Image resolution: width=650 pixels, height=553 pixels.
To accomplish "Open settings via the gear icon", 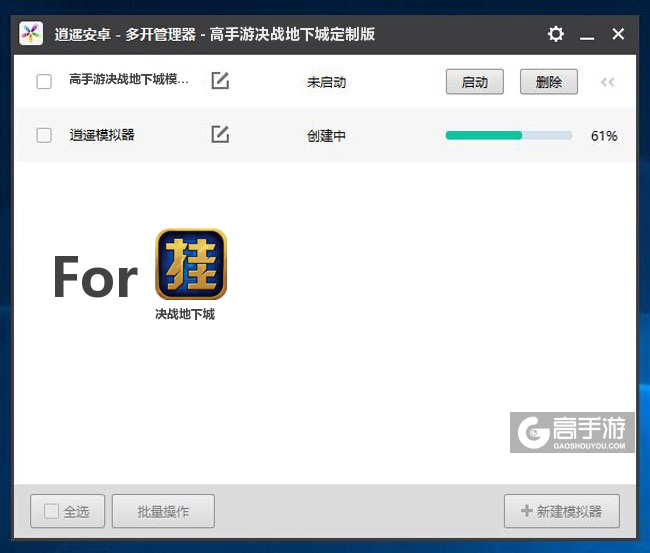I will click(555, 34).
